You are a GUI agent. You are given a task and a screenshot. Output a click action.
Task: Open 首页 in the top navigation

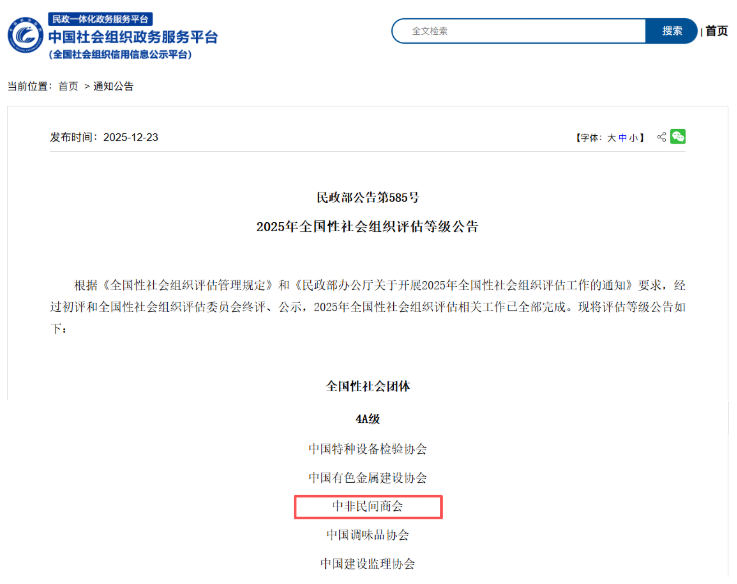(x=716, y=31)
